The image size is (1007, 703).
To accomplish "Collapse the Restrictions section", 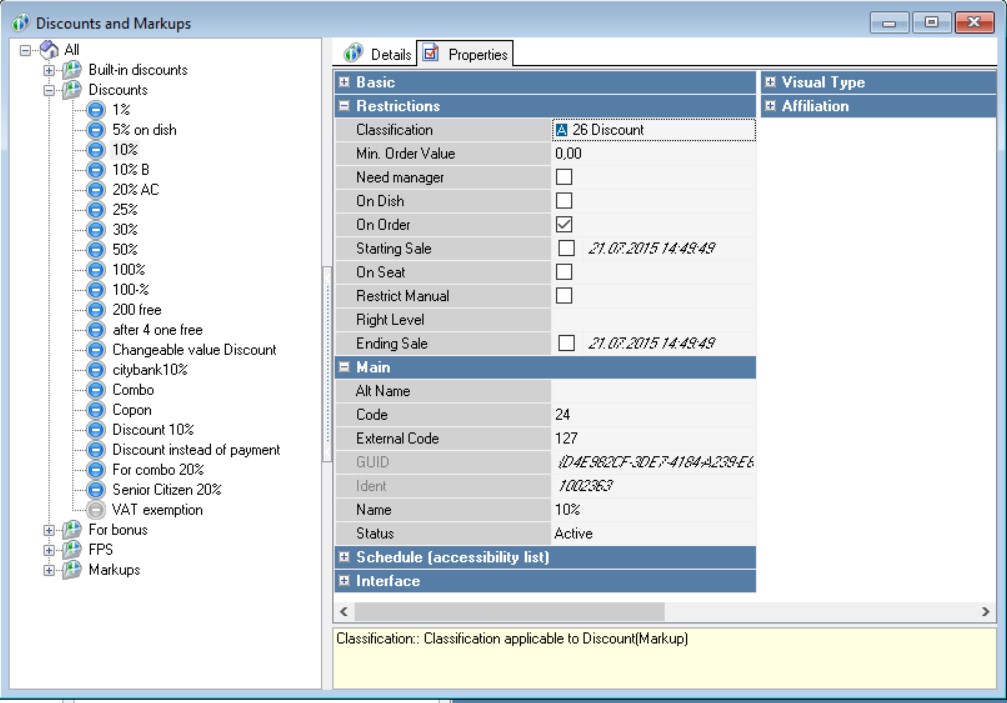I will [343, 106].
